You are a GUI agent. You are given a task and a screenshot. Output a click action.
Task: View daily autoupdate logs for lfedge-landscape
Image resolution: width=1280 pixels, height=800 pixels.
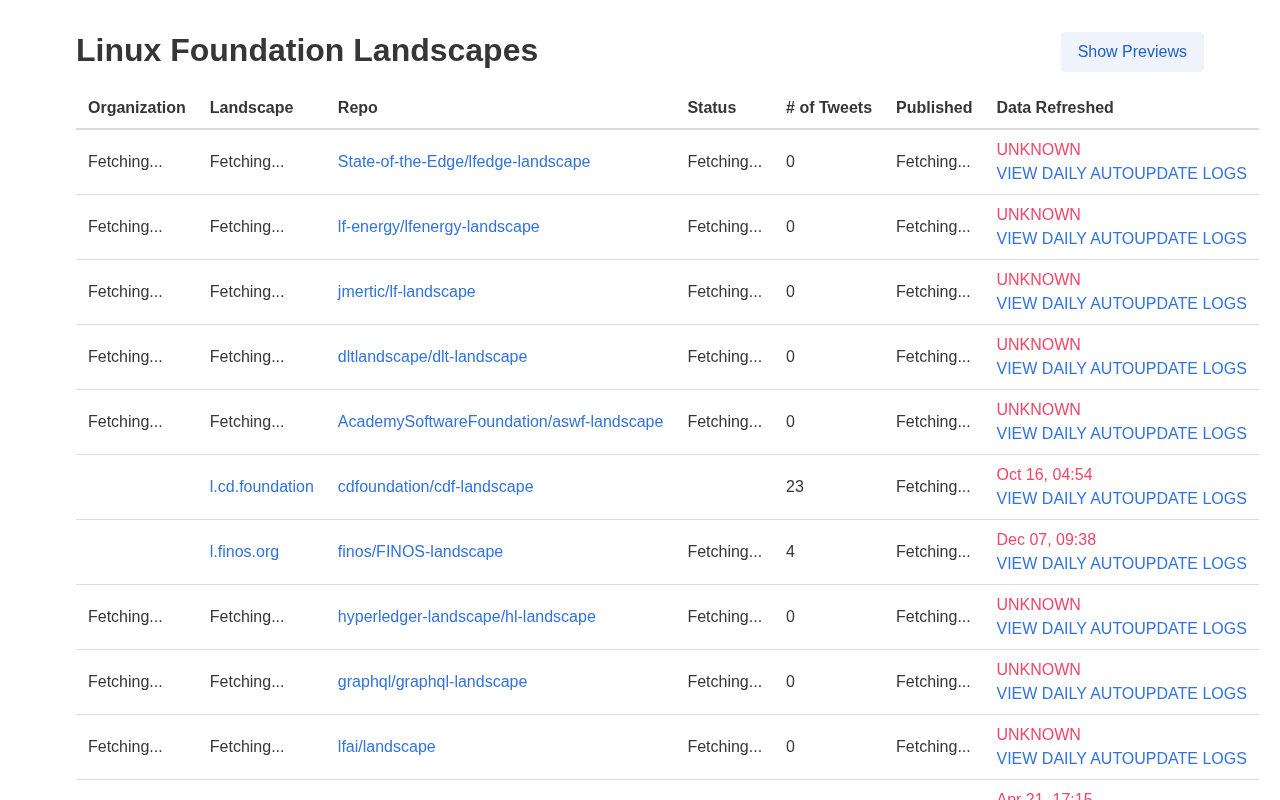click(1121, 174)
